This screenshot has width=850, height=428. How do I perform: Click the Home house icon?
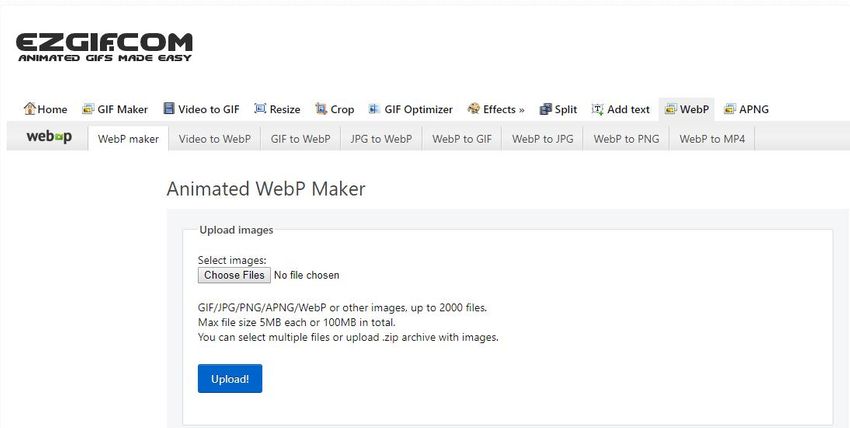(x=29, y=109)
